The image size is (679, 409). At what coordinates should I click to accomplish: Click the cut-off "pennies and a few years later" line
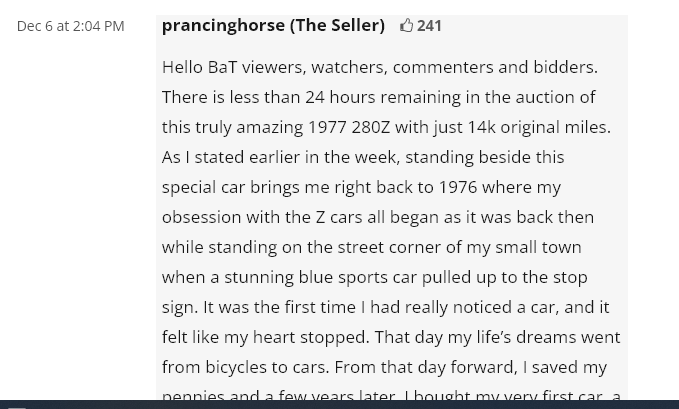[x=279, y=395]
